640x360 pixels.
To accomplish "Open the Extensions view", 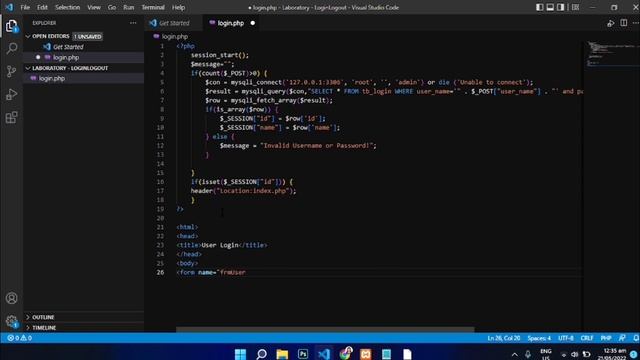I will (11, 118).
